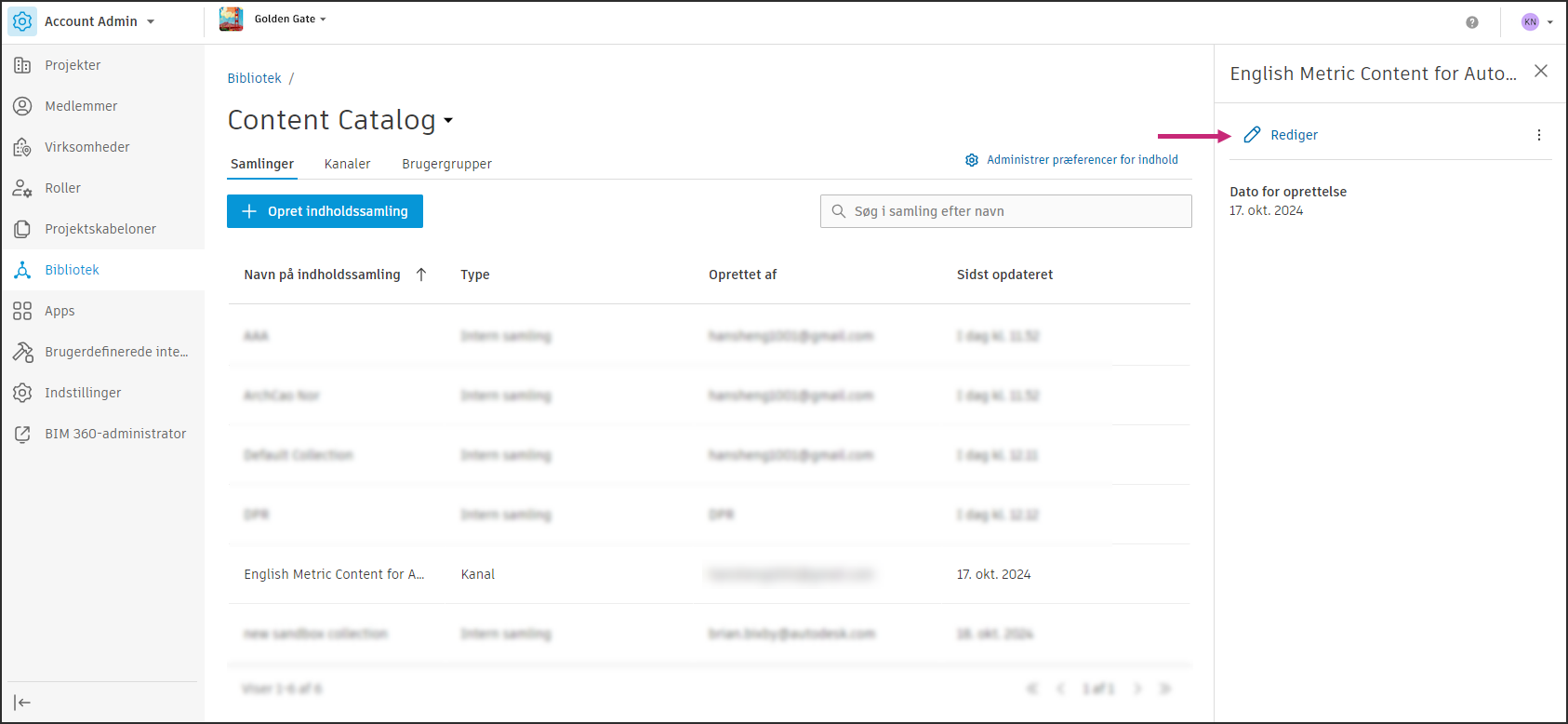
Task: Click the Apps grid icon
Action: click(22, 311)
